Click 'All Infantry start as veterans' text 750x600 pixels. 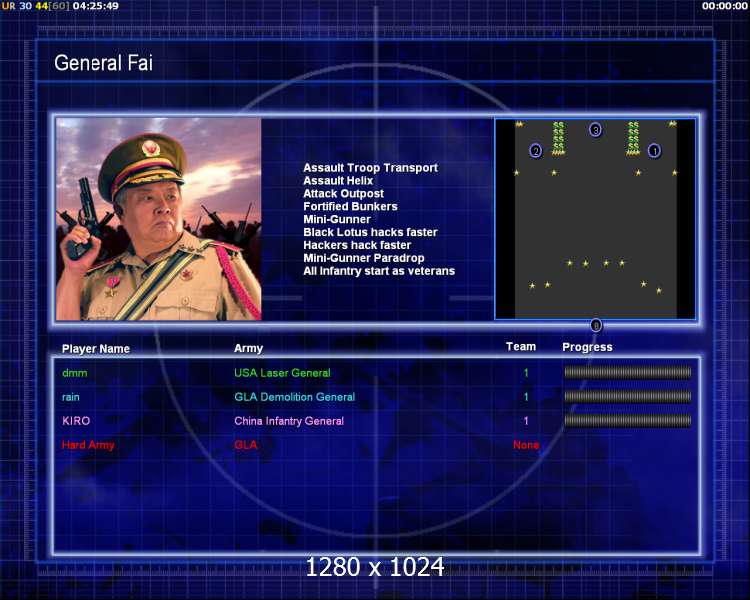(x=379, y=271)
